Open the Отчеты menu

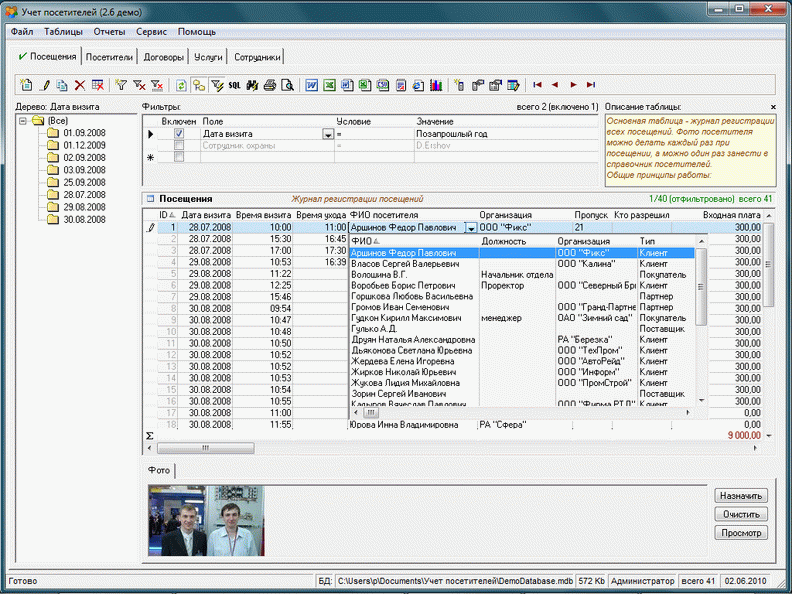[x=109, y=32]
